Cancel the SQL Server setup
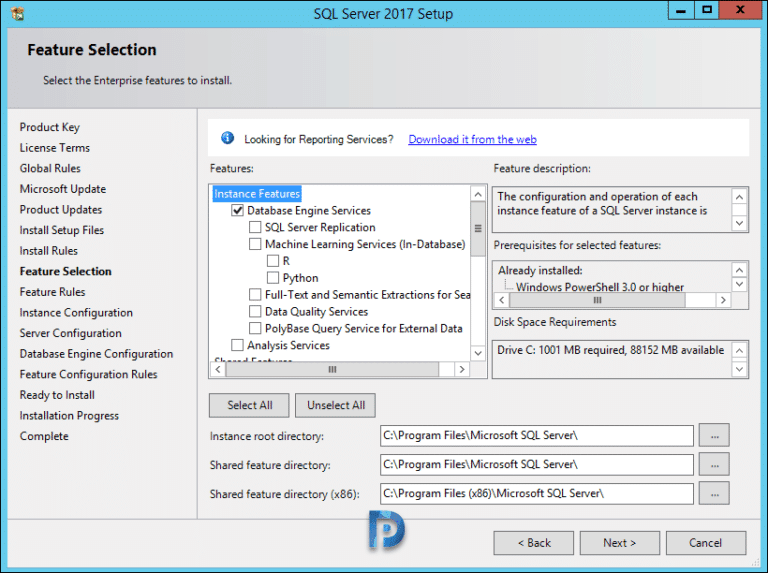This screenshot has height=573, width=768. 706,543
